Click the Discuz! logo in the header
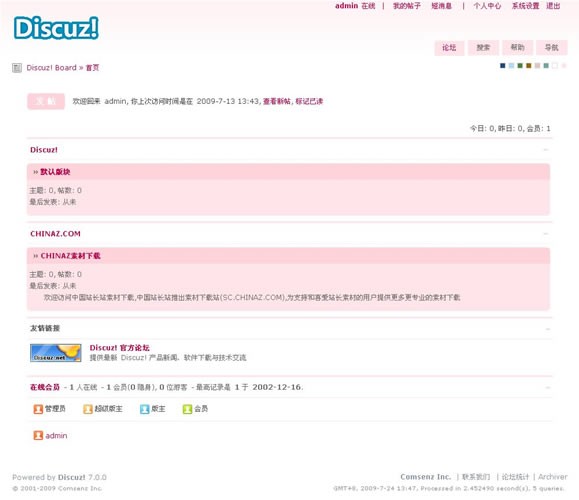This screenshot has height=500, width=579. 56,28
